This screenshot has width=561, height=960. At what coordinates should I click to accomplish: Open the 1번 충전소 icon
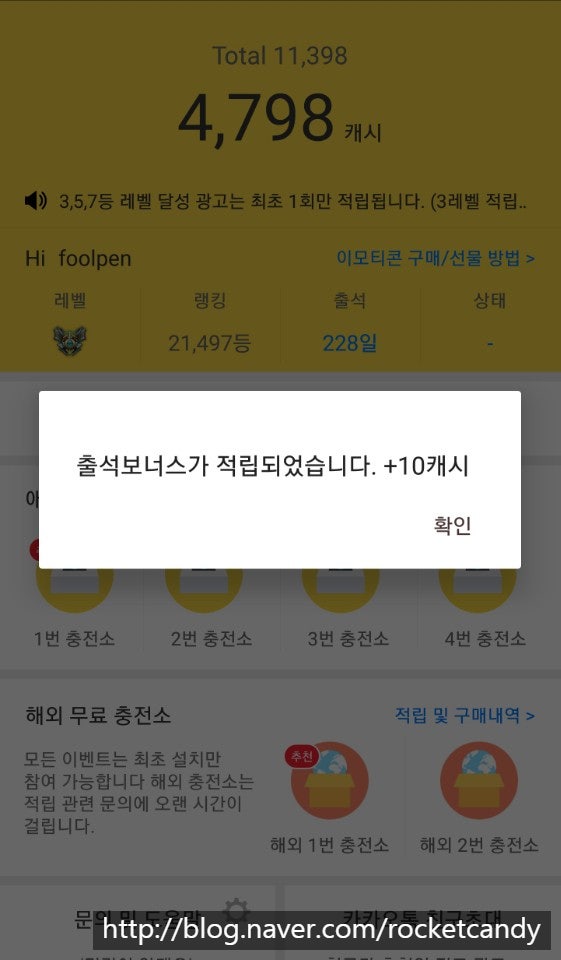tap(74, 590)
